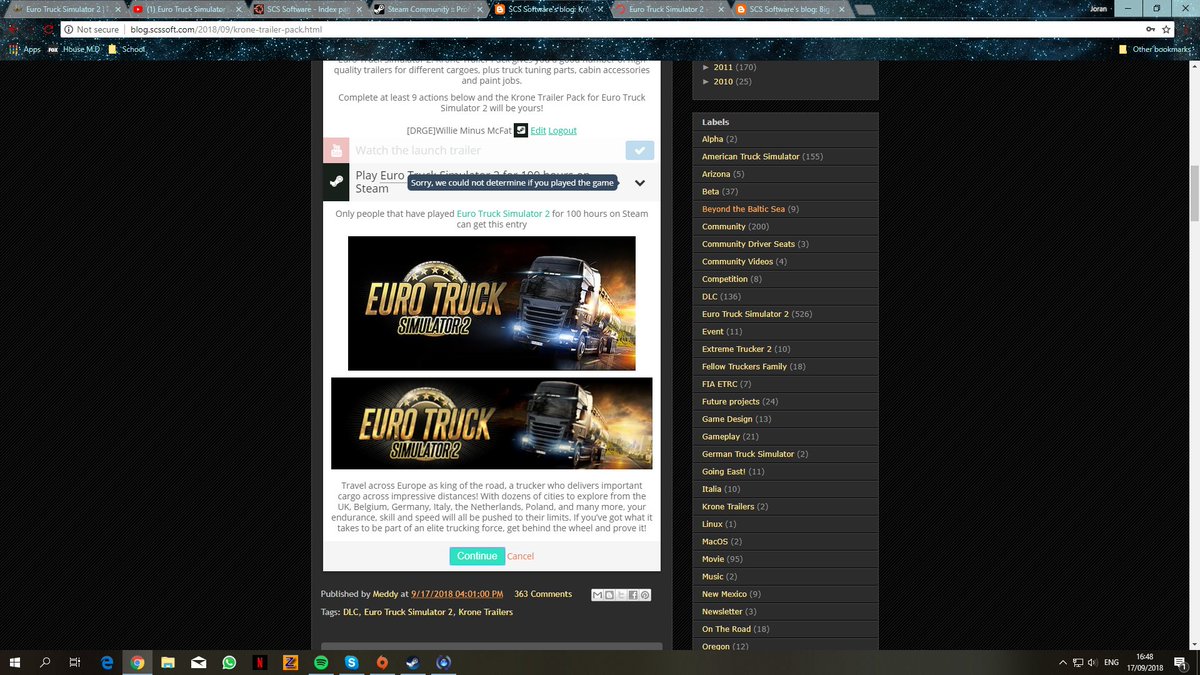Open File Explorer from the taskbar
The height and width of the screenshot is (675, 1200).
(168, 662)
